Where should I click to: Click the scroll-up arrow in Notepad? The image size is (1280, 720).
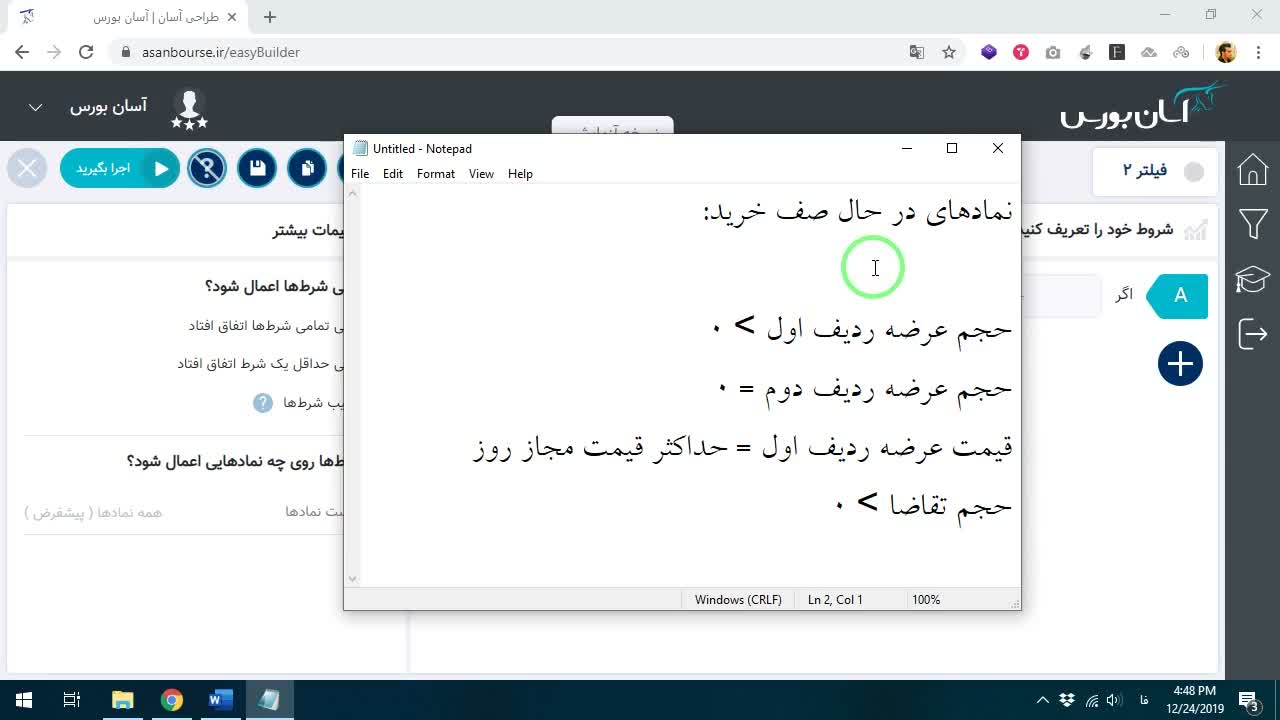[351, 193]
